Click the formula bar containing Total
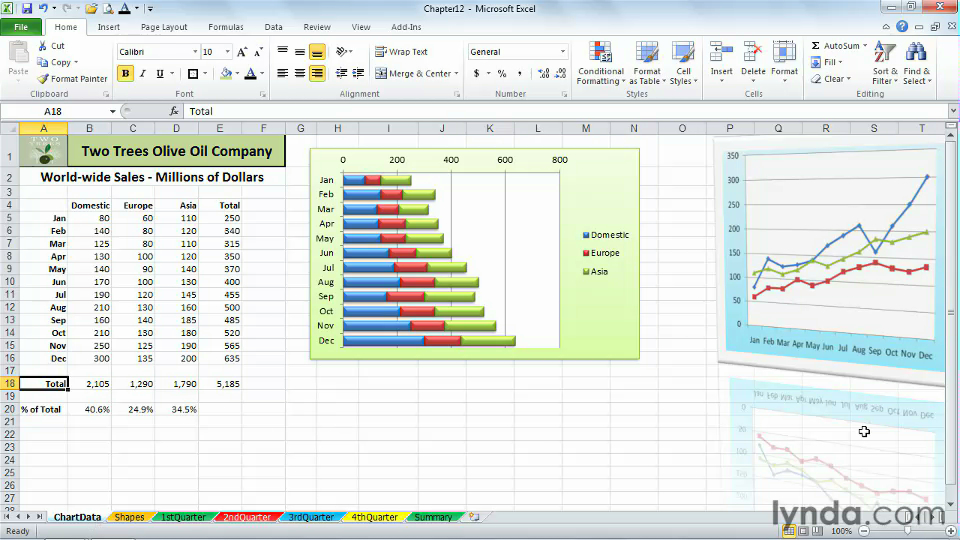The width and height of the screenshot is (960, 540). click(566, 111)
